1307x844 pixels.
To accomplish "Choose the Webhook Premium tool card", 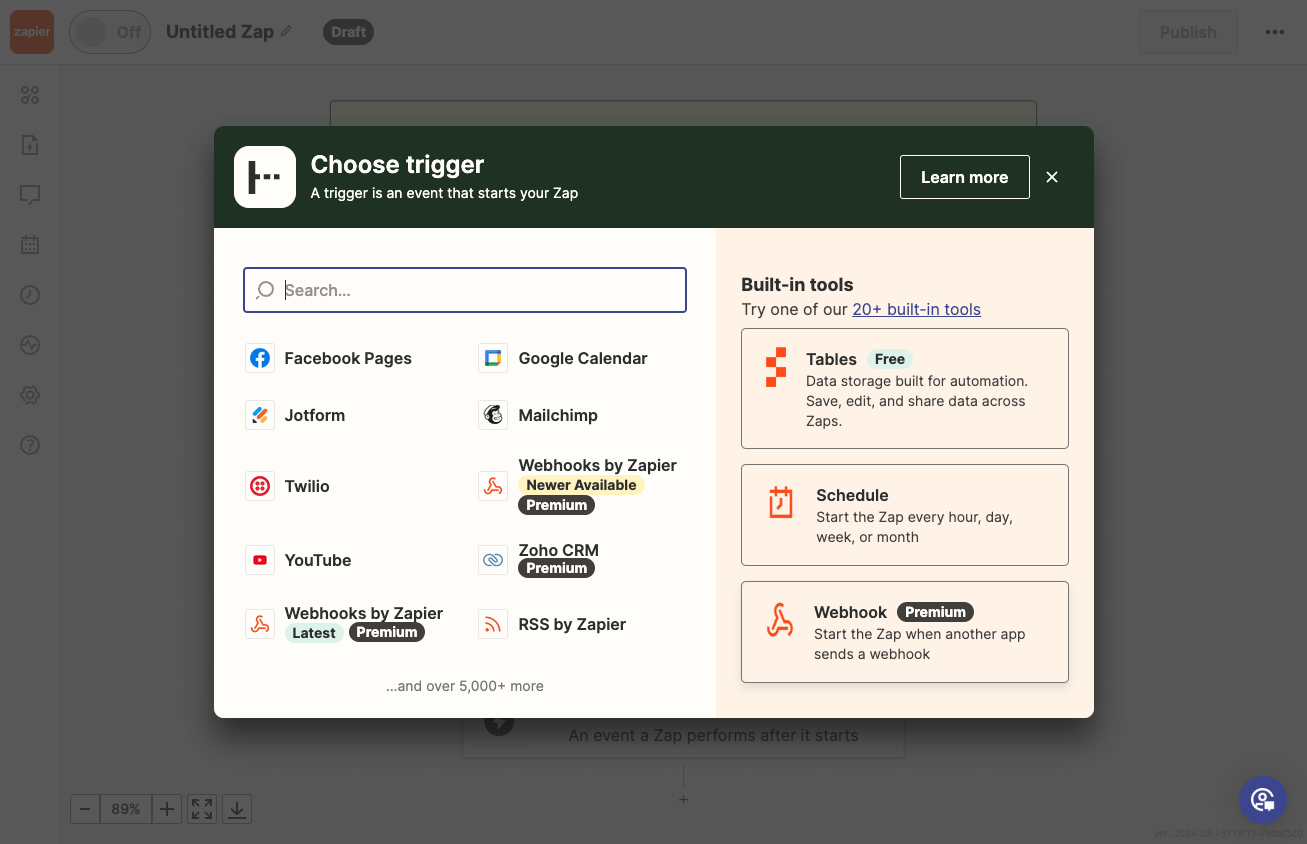I will [905, 632].
